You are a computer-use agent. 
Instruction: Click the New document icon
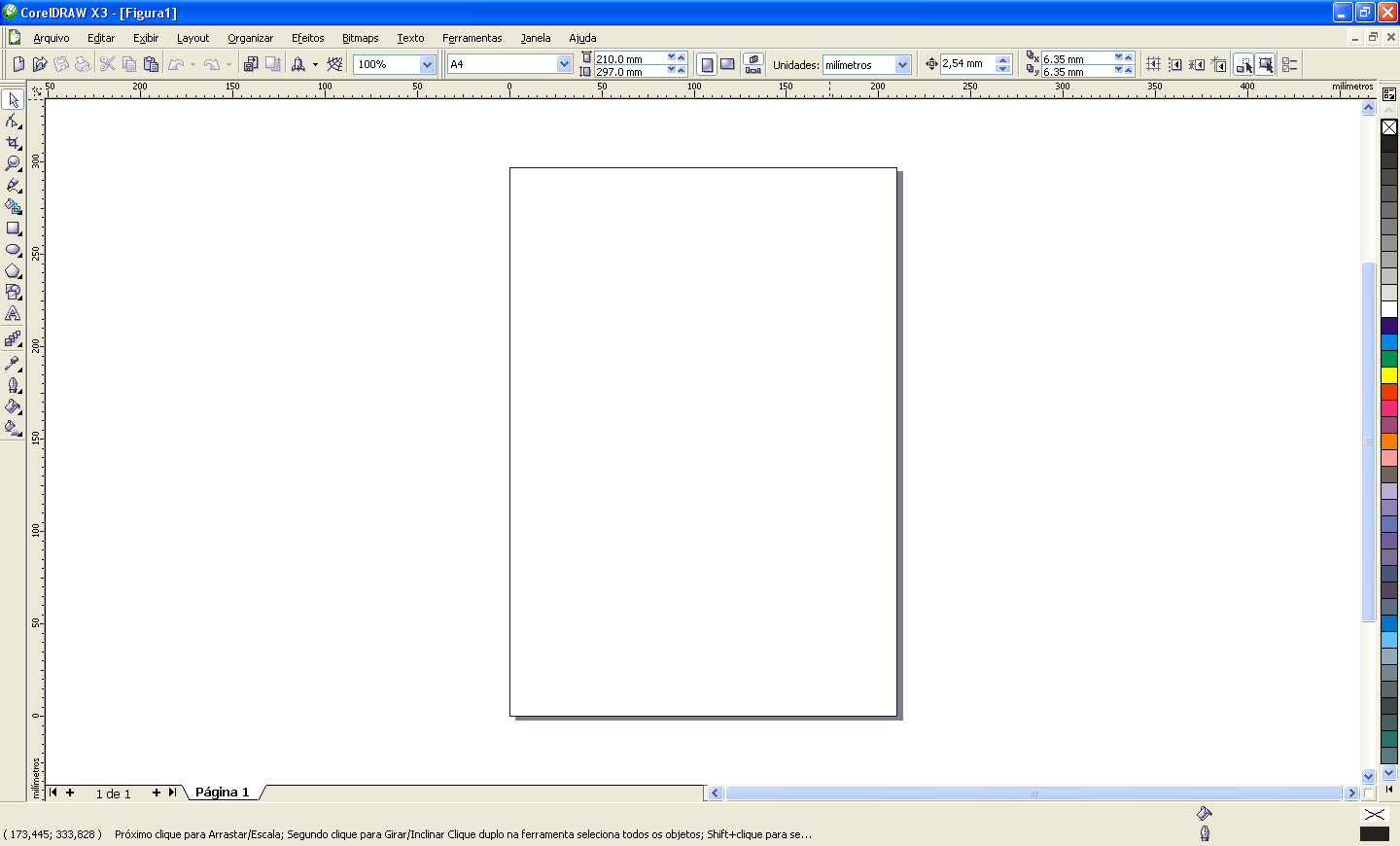[18, 64]
